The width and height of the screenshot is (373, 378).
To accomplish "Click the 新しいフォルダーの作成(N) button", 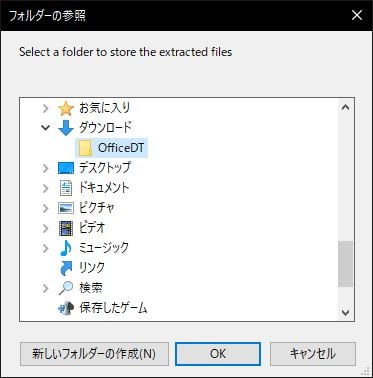I will tap(94, 354).
